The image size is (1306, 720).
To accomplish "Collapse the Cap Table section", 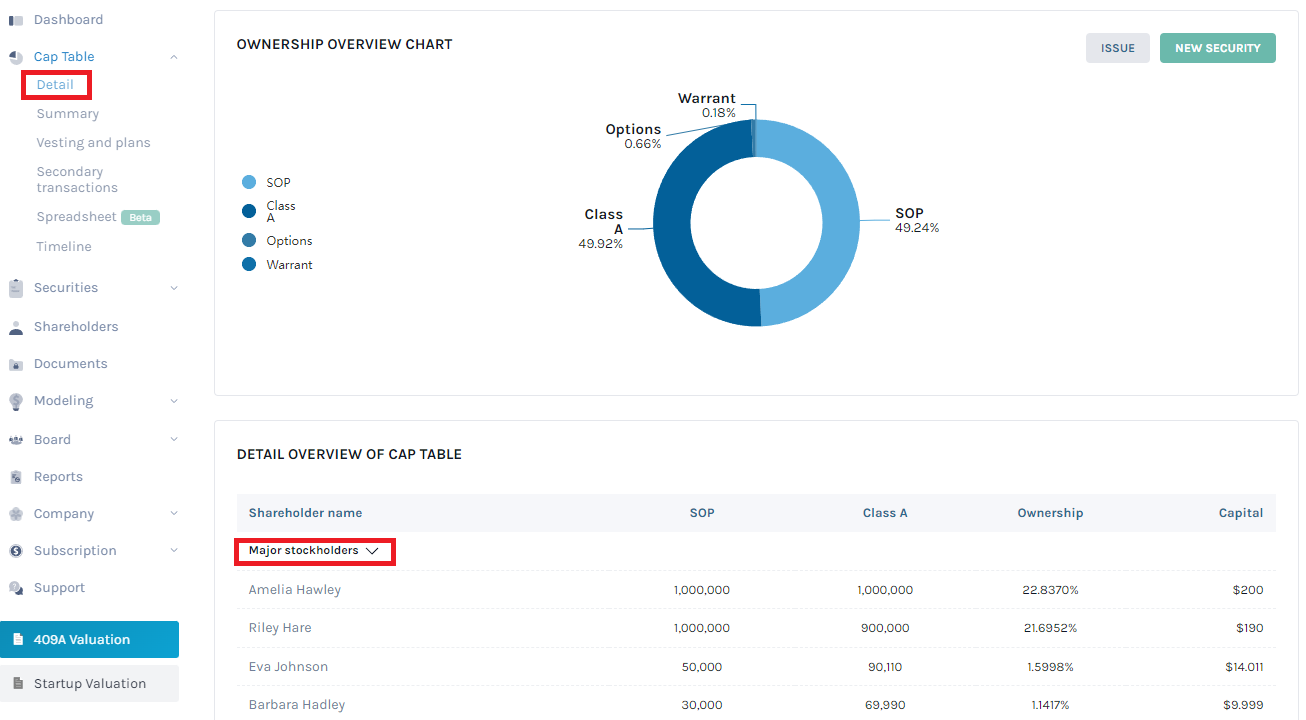I will tap(175, 56).
